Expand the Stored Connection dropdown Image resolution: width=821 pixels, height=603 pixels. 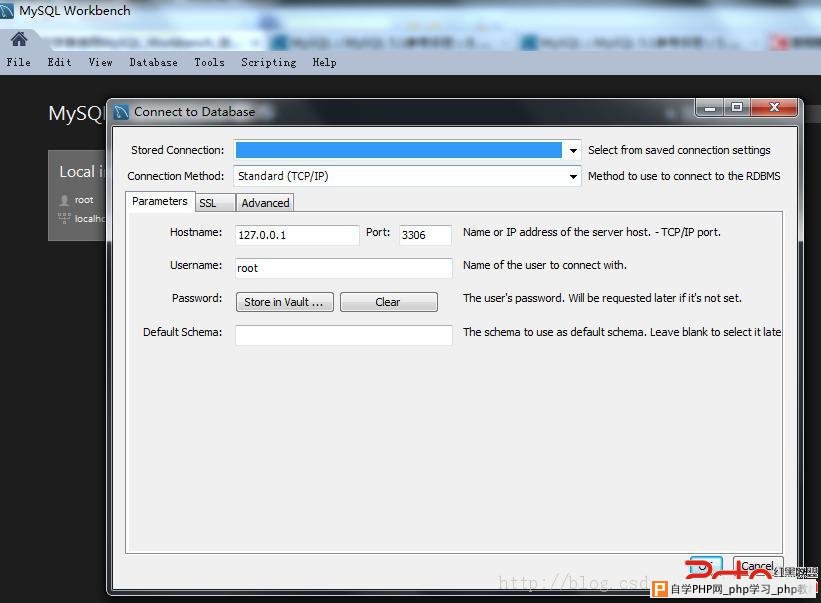[573, 150]
